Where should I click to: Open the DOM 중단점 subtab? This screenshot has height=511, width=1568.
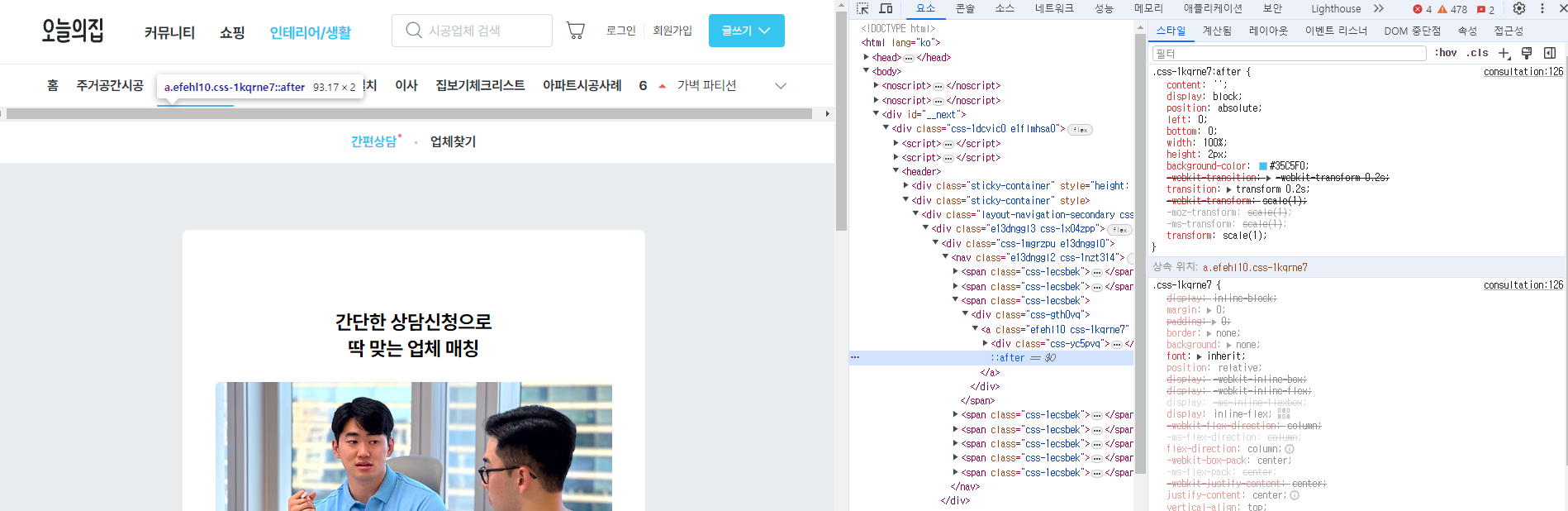(x=1412, y=31)
